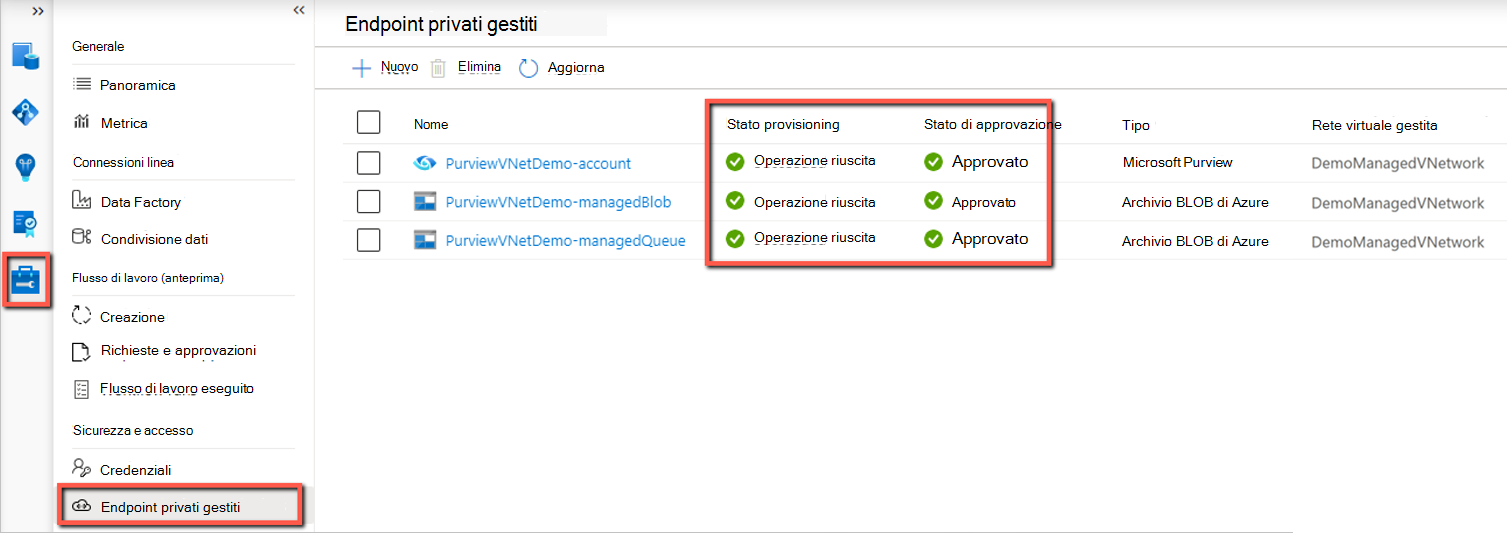The image size is (1507, 533).
Task: Open the policy certificate icon in left rail
Action: pos(25,224)
